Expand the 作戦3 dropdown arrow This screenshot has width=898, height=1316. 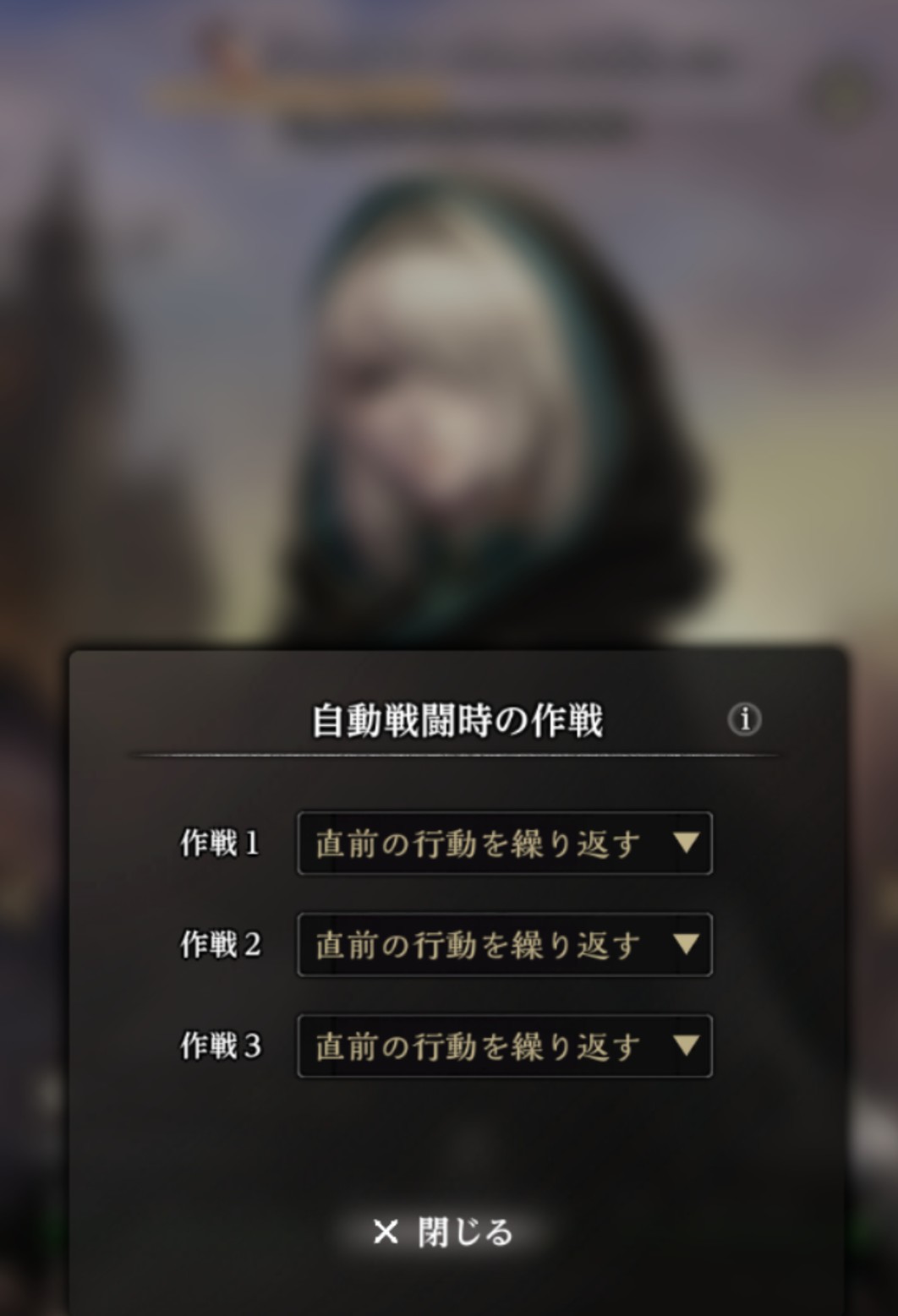click(686, 1046)
